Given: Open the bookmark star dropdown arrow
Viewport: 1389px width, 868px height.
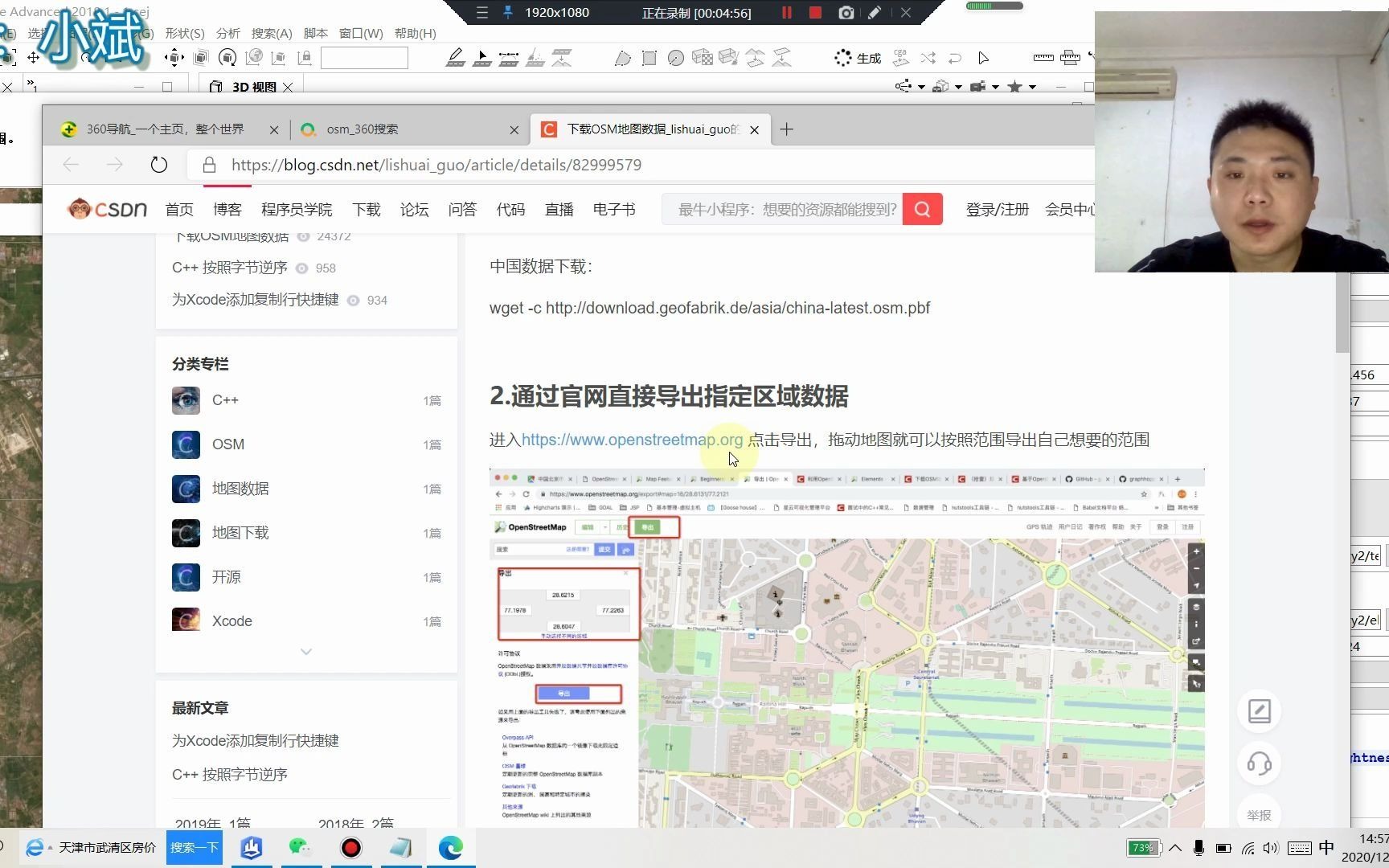Looking at the screenshot, I should pyautogui.click(x=1031, y=87).
